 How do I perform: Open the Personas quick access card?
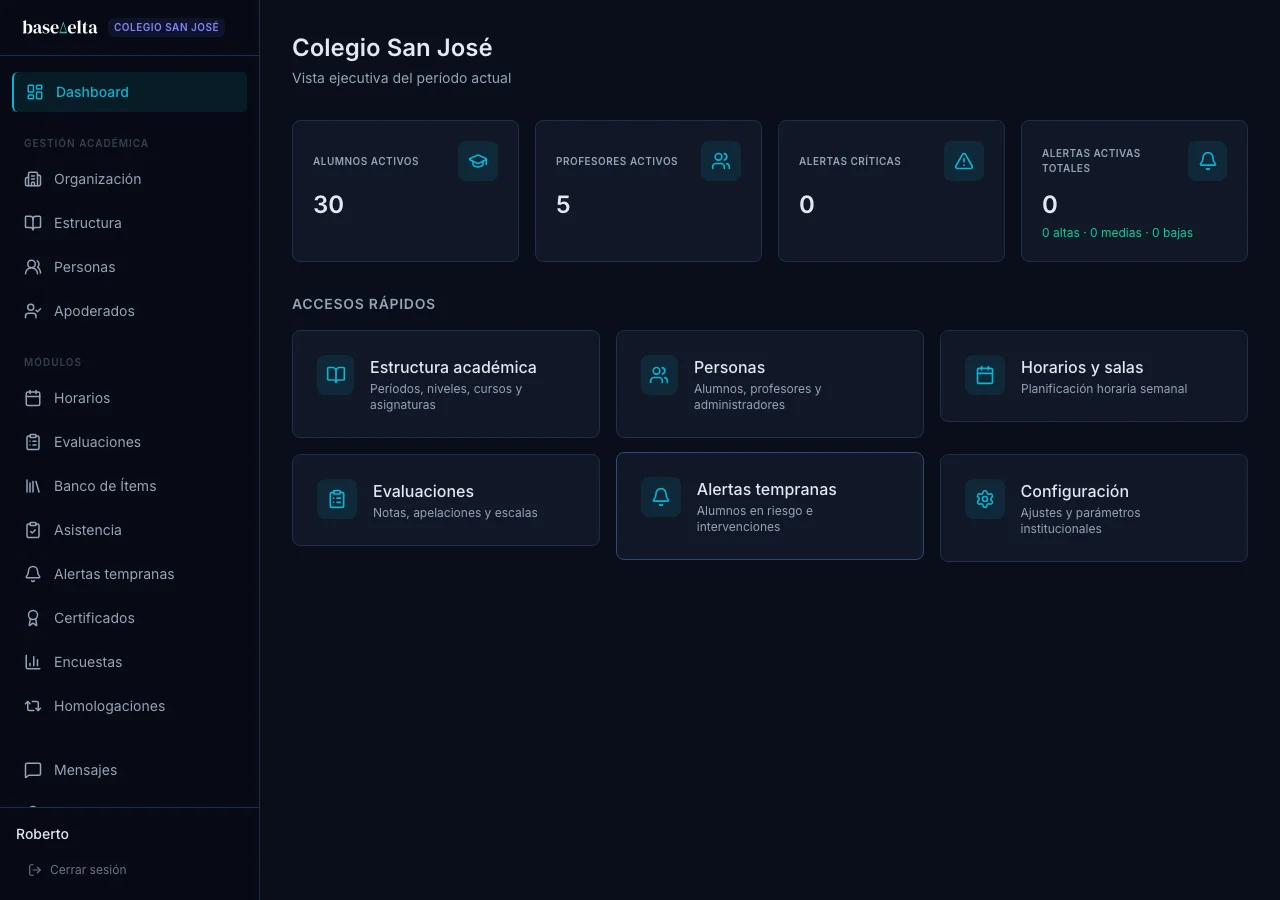770,384
